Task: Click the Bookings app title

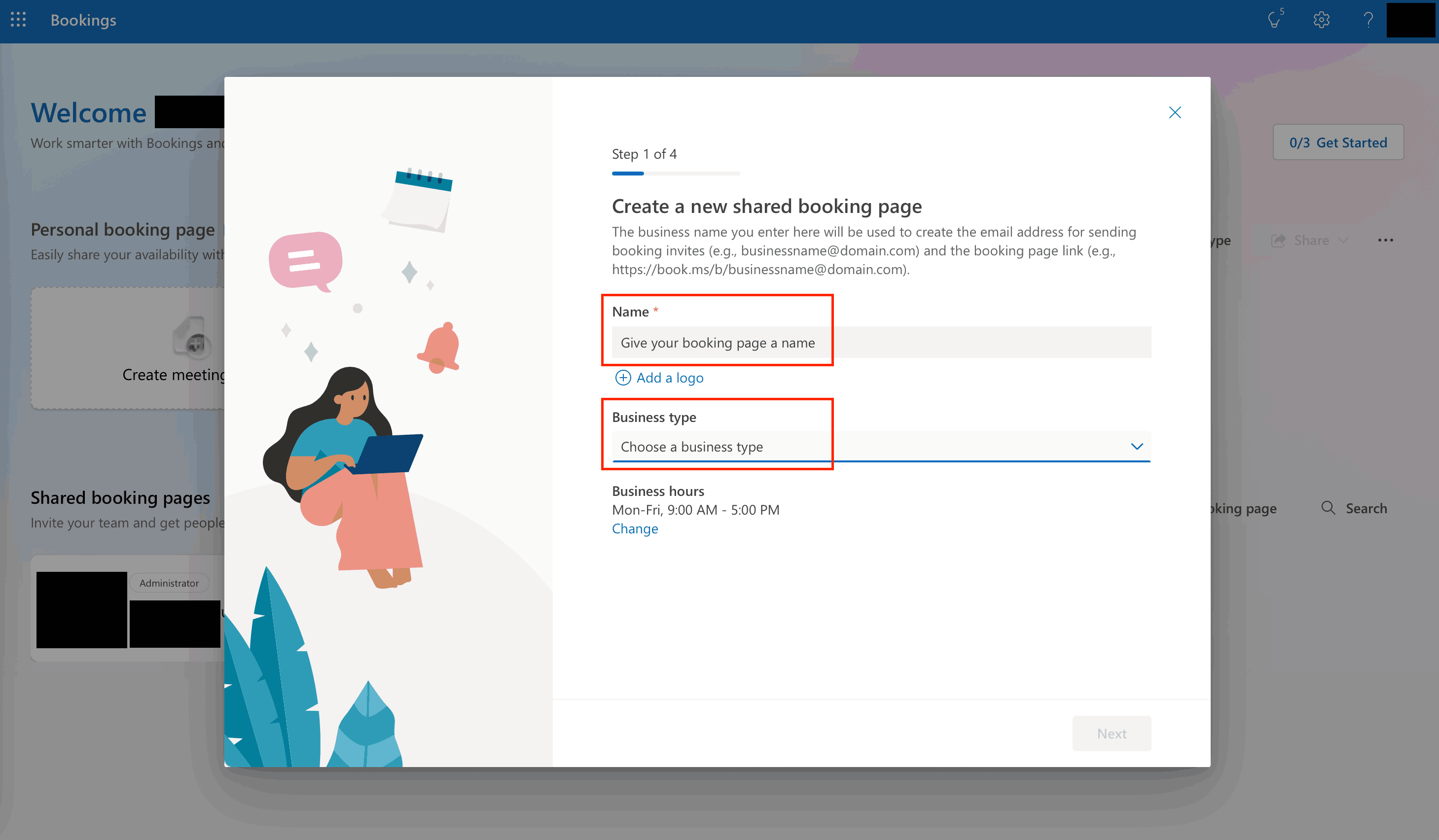Action: pyautogui.click(x=83, y=20)
